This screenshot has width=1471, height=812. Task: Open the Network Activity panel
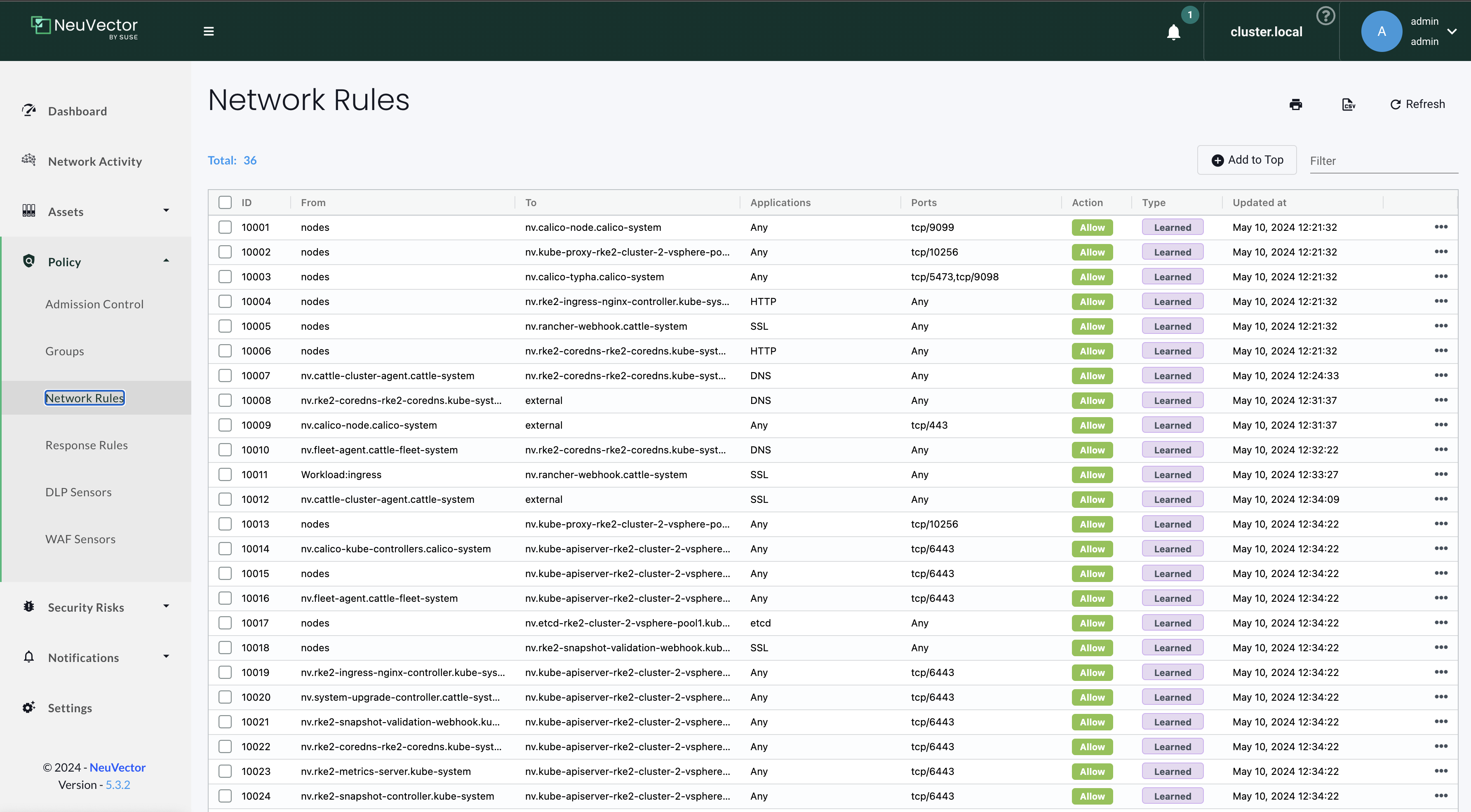[x=94, y=160]
